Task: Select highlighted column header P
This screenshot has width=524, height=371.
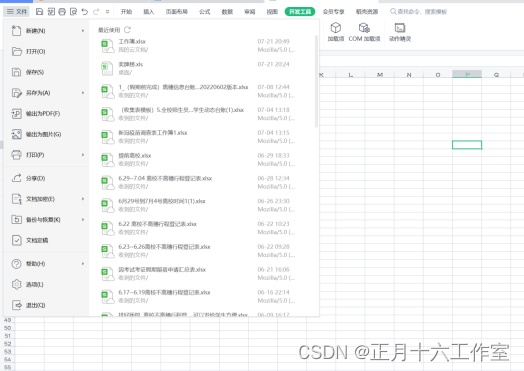Action: (x=467, y=74)
